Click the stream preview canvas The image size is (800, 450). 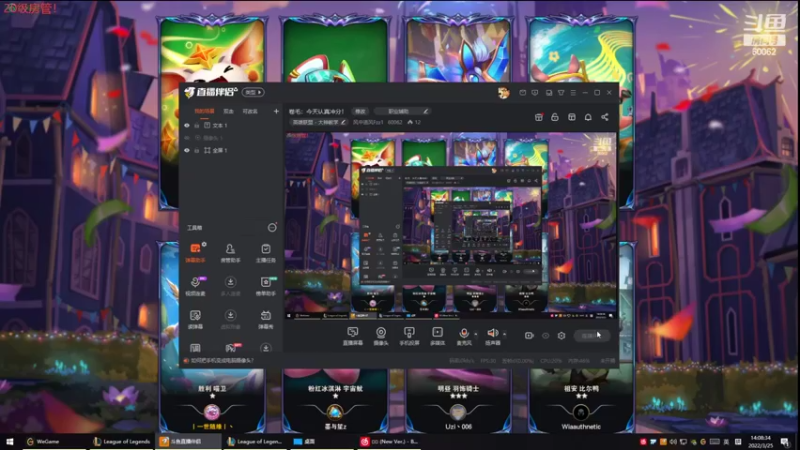(451, 226)
